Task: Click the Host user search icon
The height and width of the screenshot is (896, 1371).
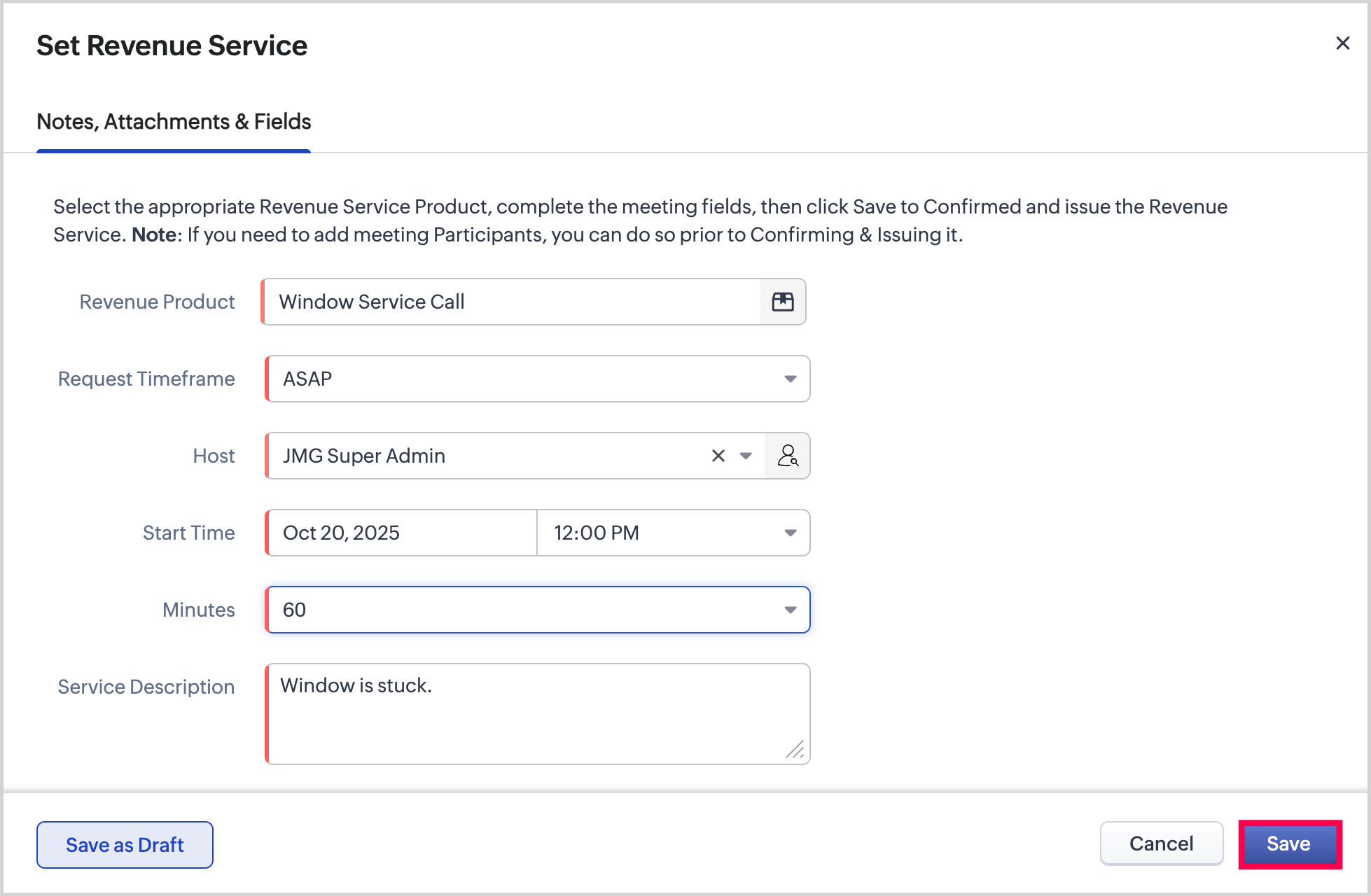Action: pos(787,456)
